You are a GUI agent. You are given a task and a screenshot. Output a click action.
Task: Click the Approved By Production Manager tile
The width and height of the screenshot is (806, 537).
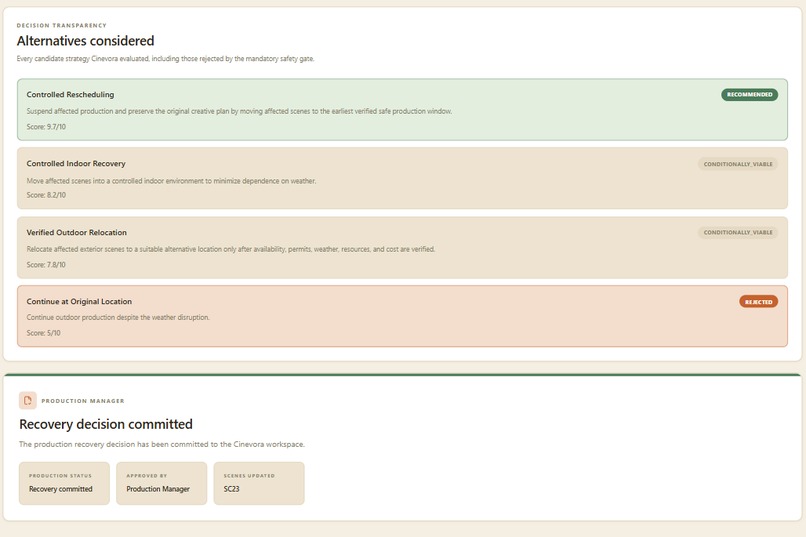tap(161, 483)
